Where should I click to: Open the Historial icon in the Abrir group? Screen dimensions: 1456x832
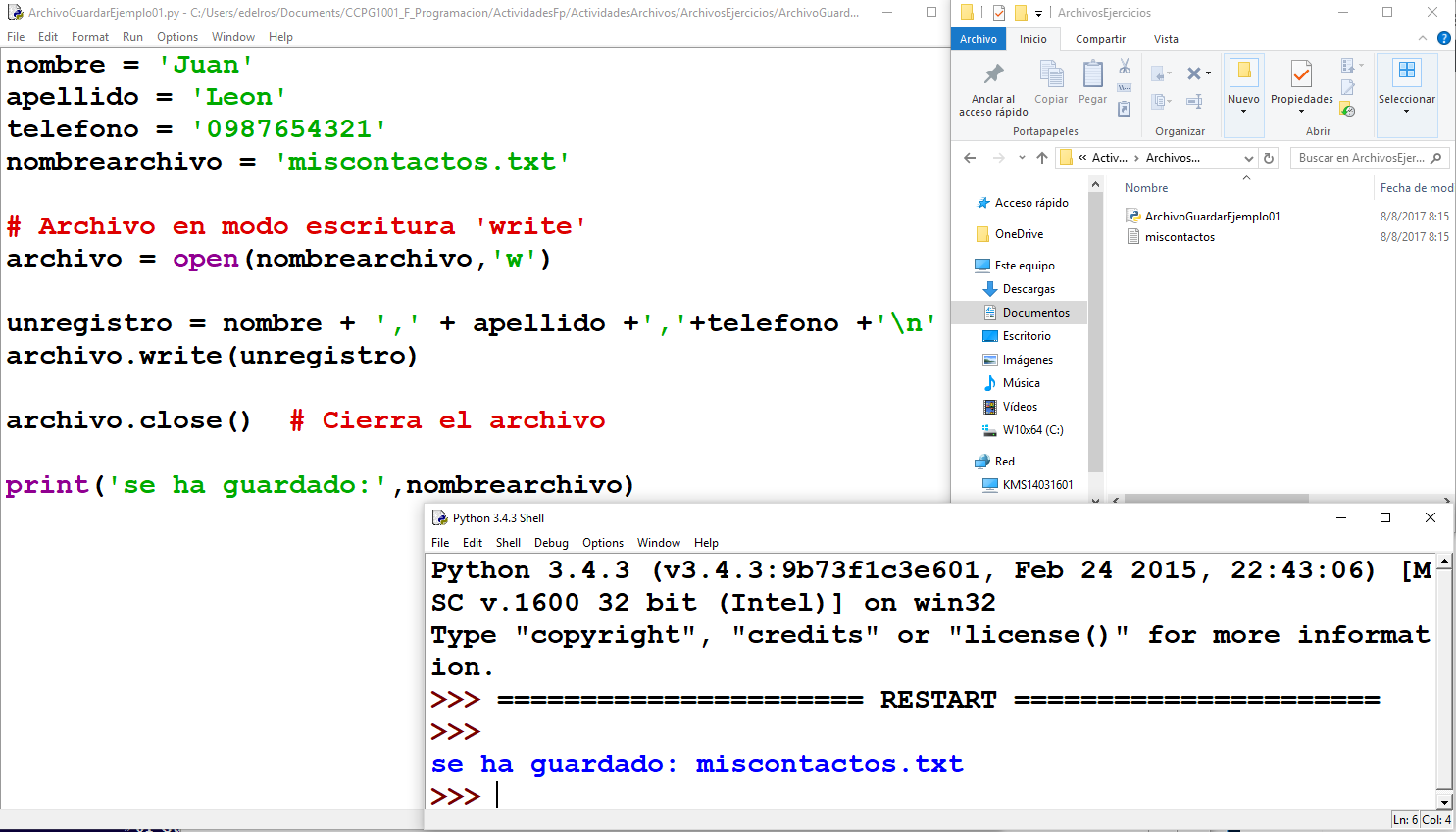pyautogui.click(x=1346, y=110)
